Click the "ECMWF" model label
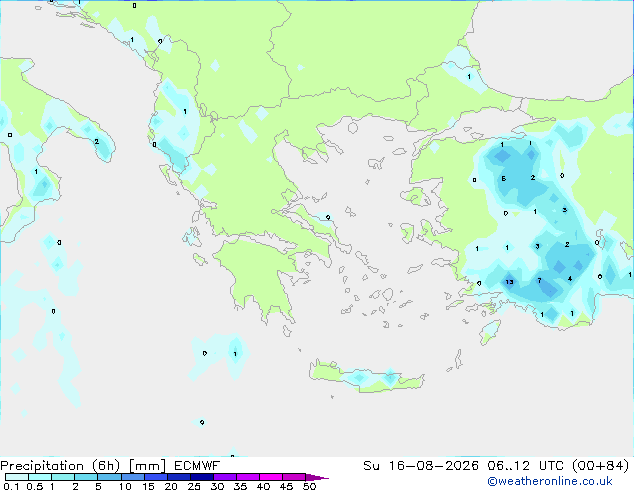Image resolution: width=634 pixels, height=490 pixels. tap(197, 465)
